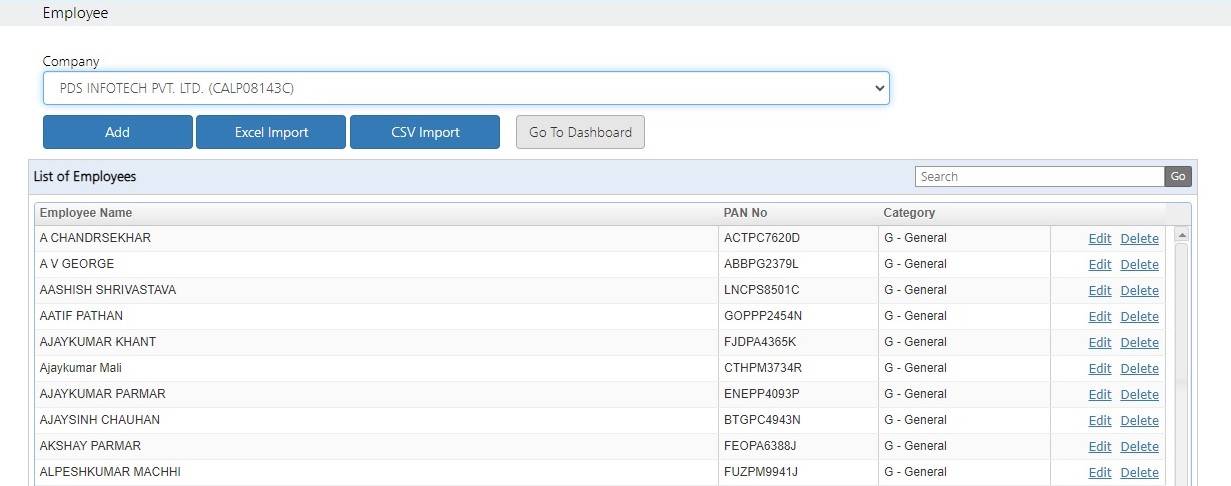Sort by PAN No column header
The image size is (1231, 486).
click(x=746, y=213)
